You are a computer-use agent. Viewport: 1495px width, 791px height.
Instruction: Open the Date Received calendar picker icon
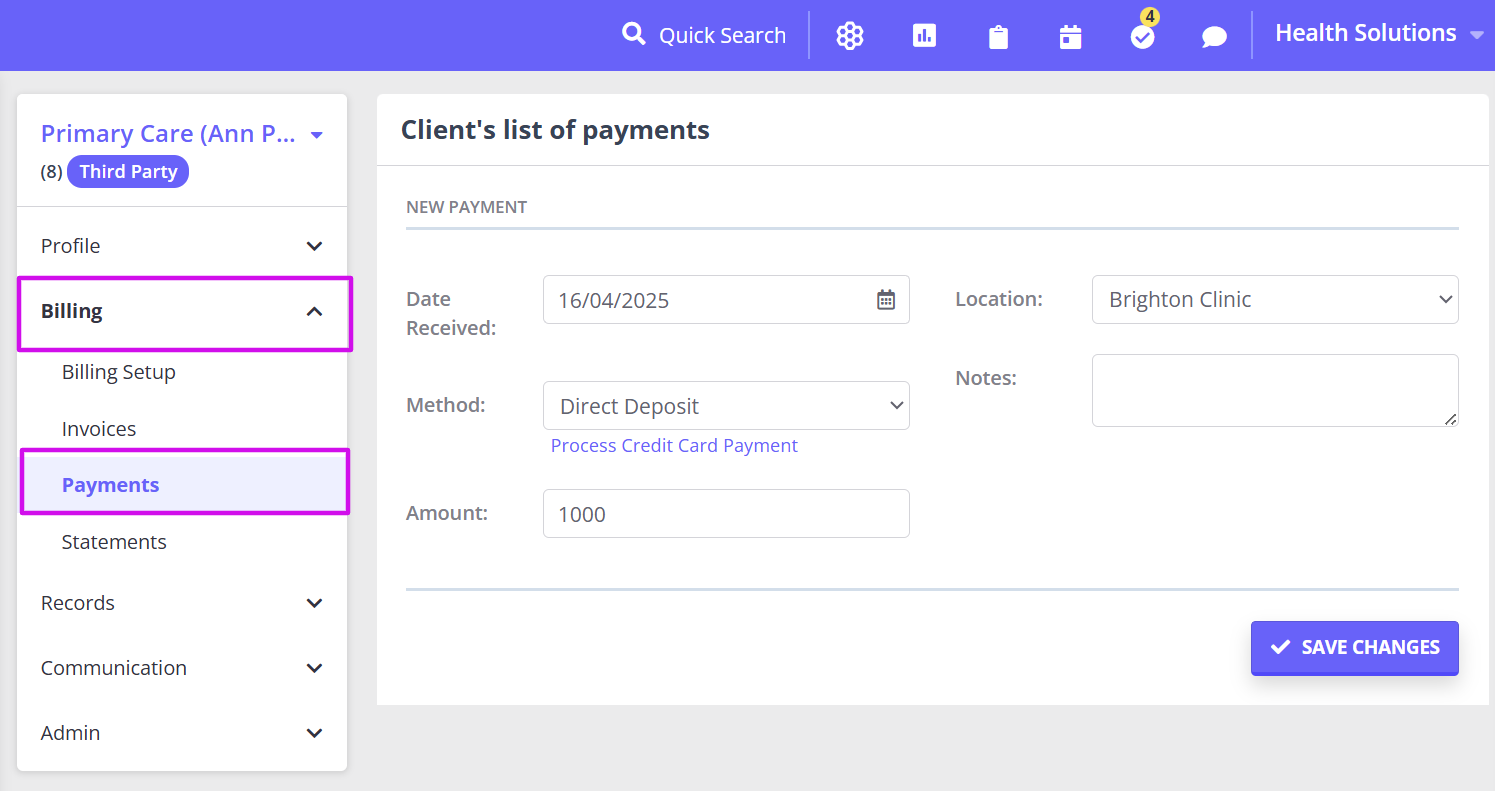click(885, 299)
